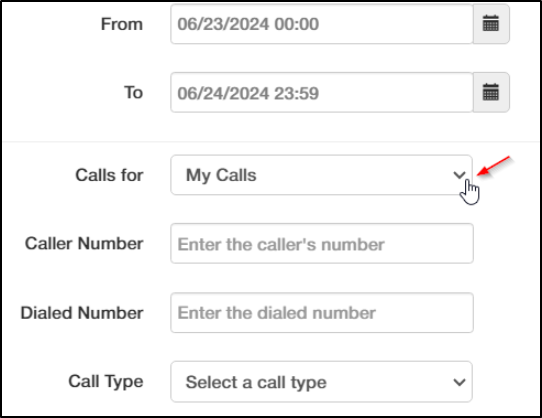
Task: Click the From field label
Action: [x=122, y=24]
